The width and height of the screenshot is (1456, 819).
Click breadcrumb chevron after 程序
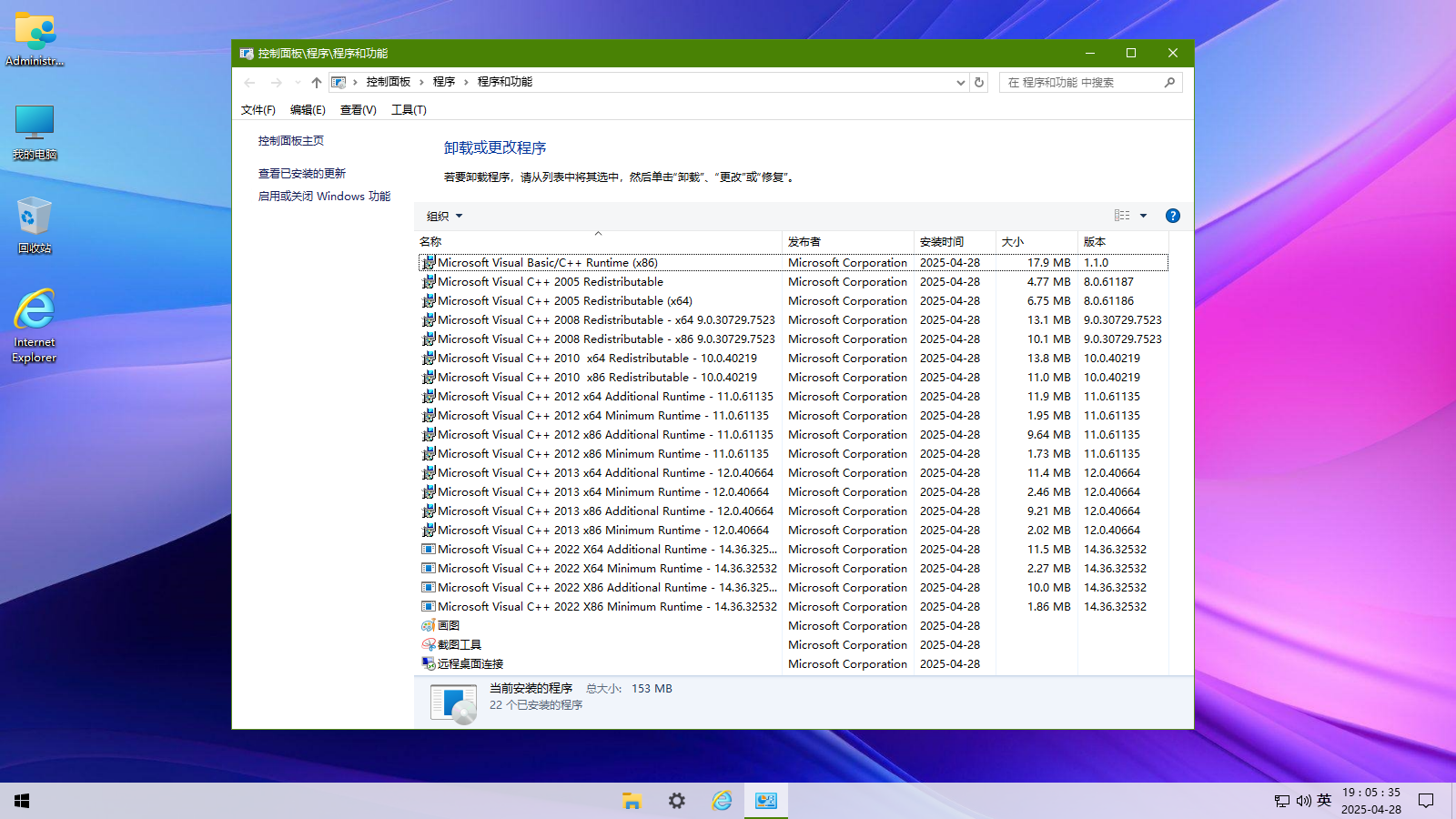(466, 82)
